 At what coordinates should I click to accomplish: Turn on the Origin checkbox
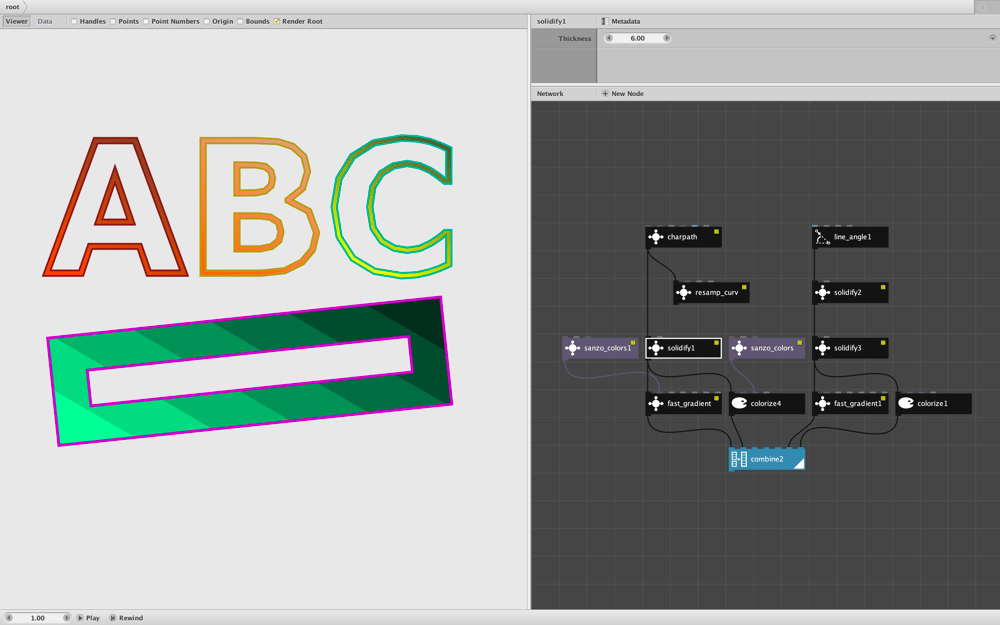[x=207, y=22]
